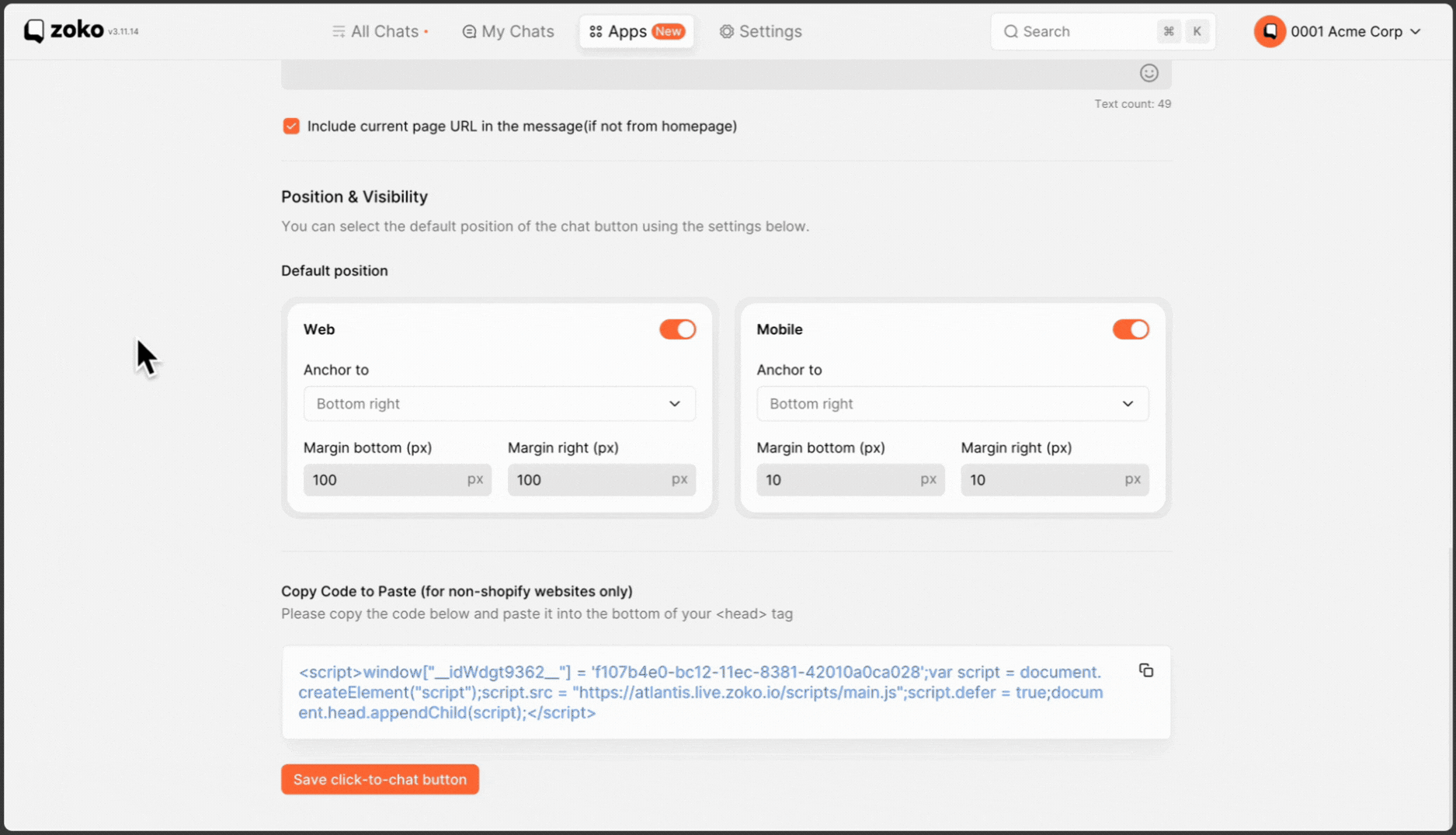
Task: Copy the script code with copy icon
Action: [1145, 670]
